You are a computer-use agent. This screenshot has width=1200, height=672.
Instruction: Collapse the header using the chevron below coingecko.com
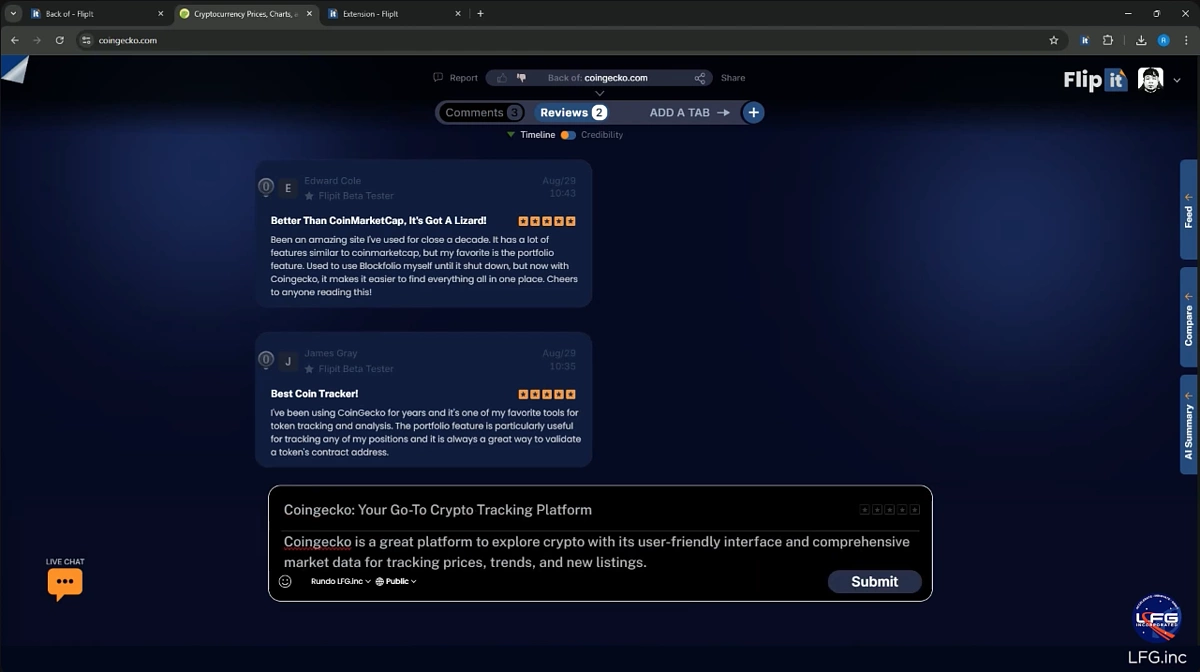[x=599, y=93]
